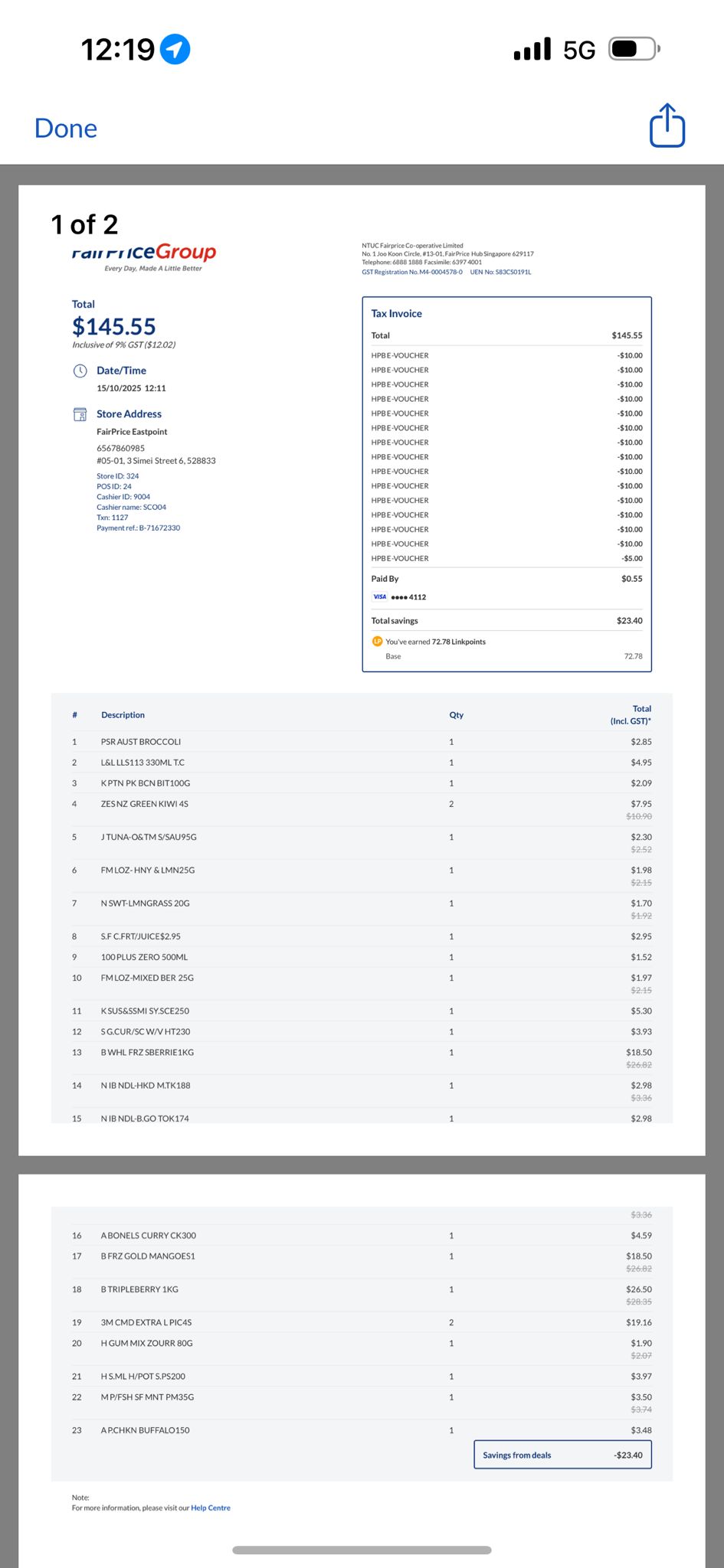Image resolution: width=724 pixels, height=1568 pixels.
Task: Open the share sheet icon
Action: tap(667, 126)
